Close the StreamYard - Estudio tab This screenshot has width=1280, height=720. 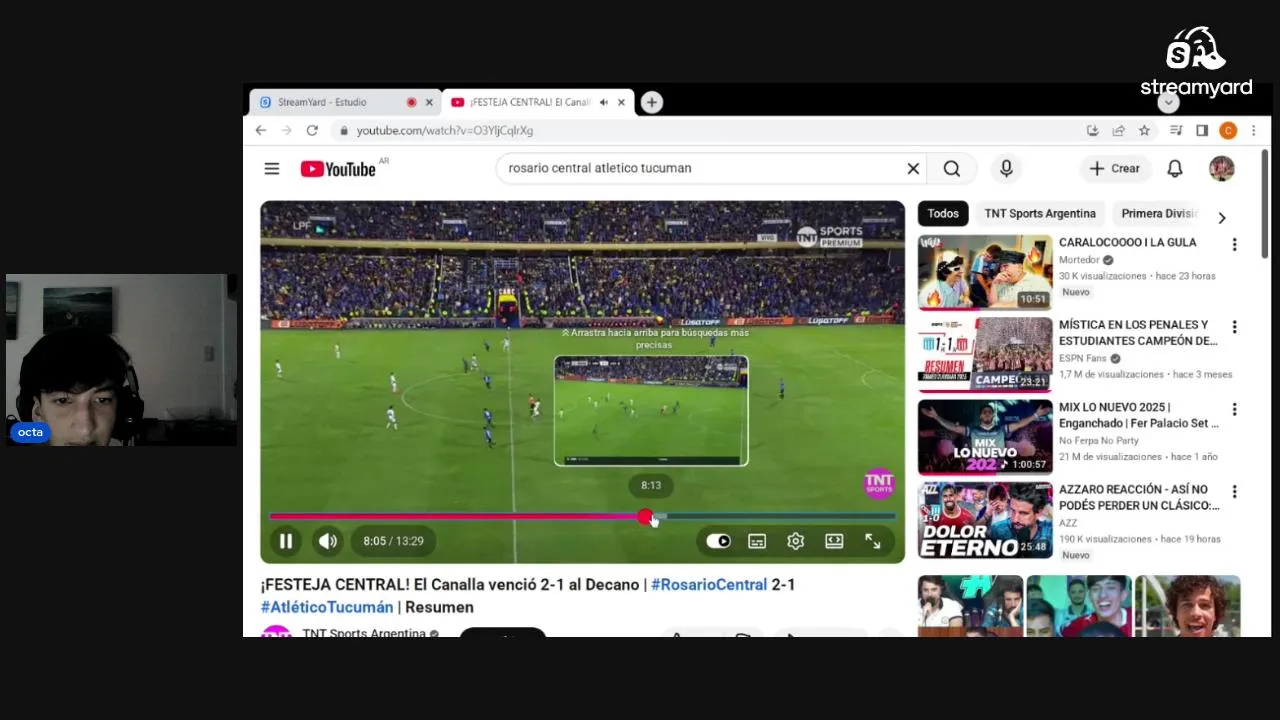[x=429, y=102]
